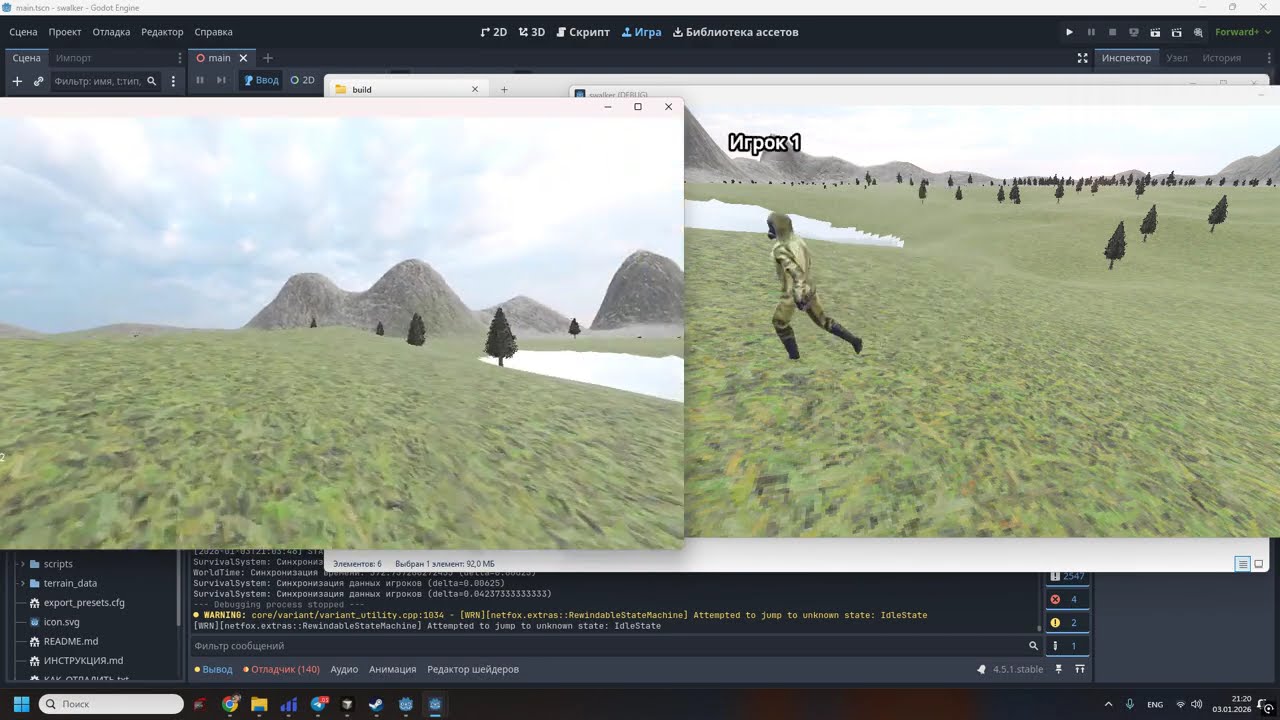Viewport: 1280px width, 720px height.
Task: Open the Проект menu
Action: (65, 32)
